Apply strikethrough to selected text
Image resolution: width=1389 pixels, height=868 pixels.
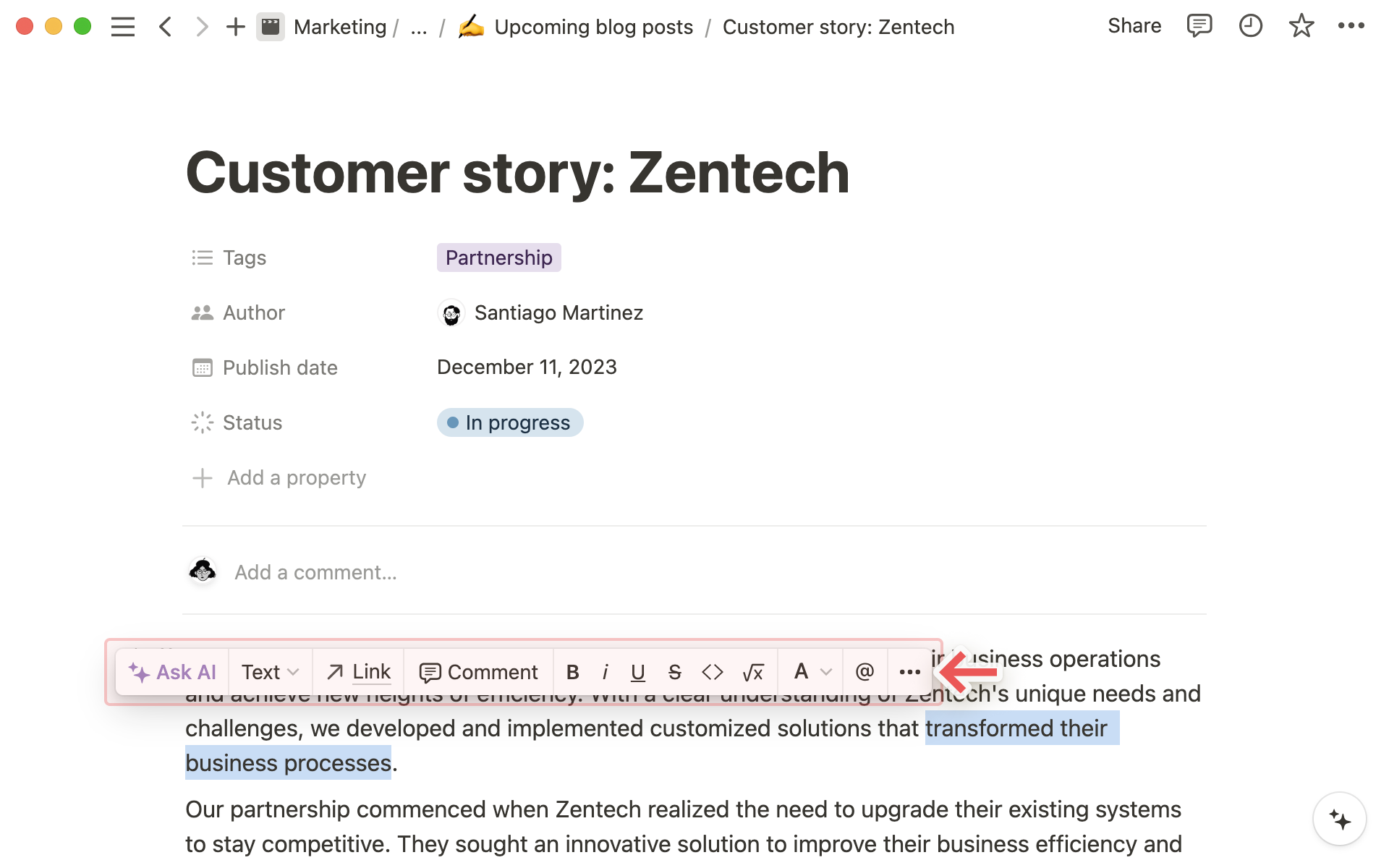tap(674, 673)
